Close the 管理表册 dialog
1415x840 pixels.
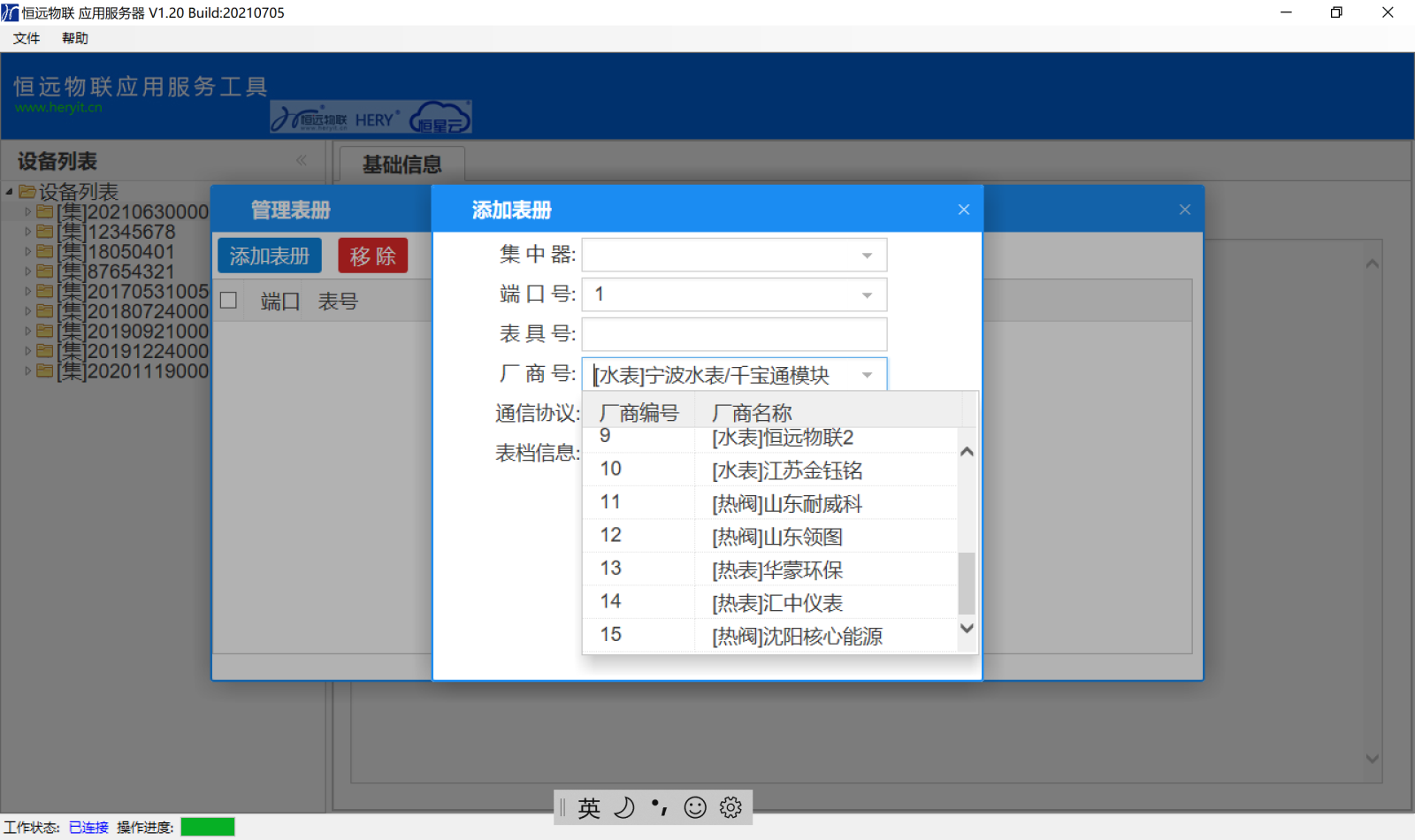point(1185,210)
